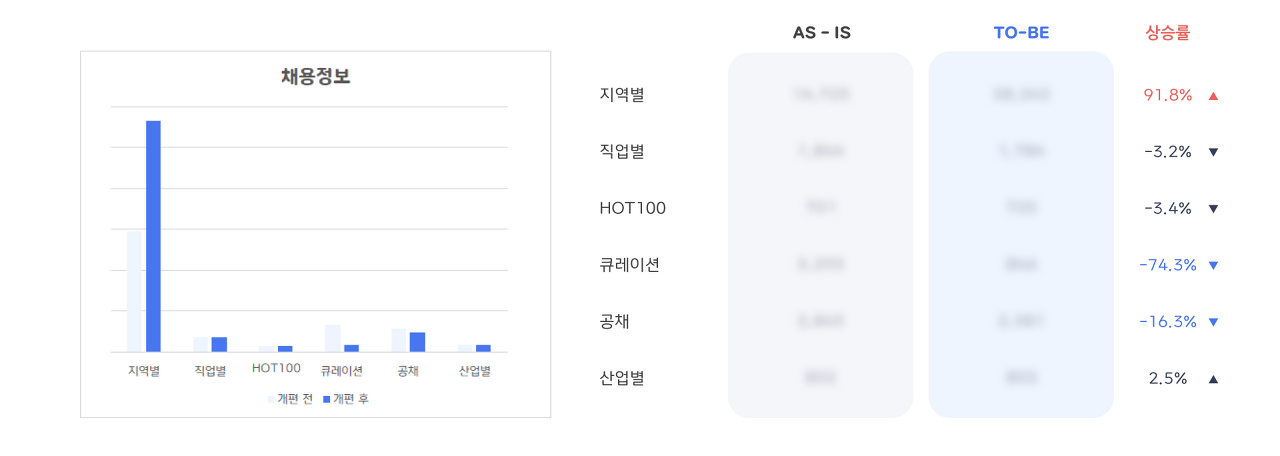Click the blue down arrow beside -16.3%
1280x456 pixels.
pyautogui.click(x=1213, y=322)
